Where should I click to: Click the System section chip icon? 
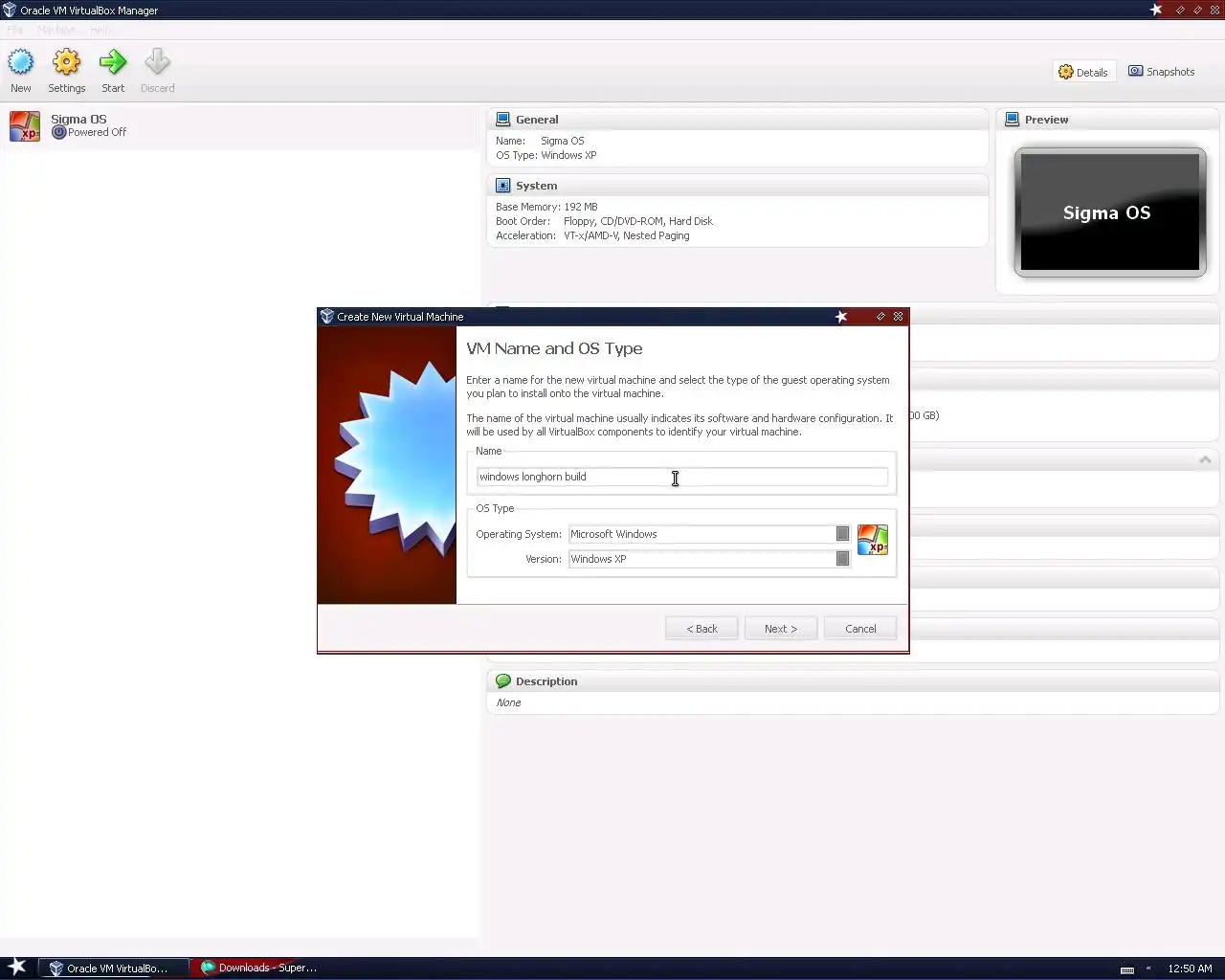[503, 186]
